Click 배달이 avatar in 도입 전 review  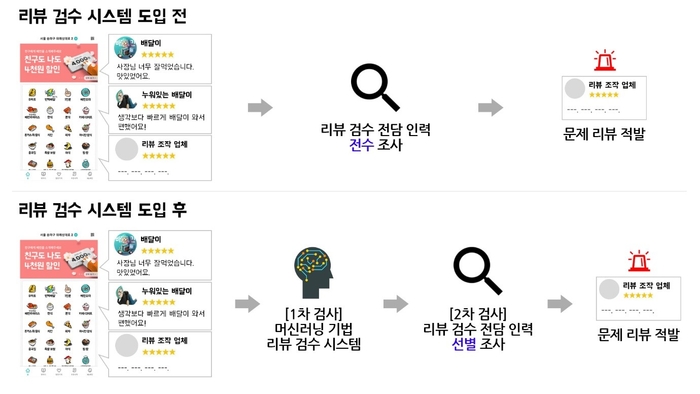(125, 48)
